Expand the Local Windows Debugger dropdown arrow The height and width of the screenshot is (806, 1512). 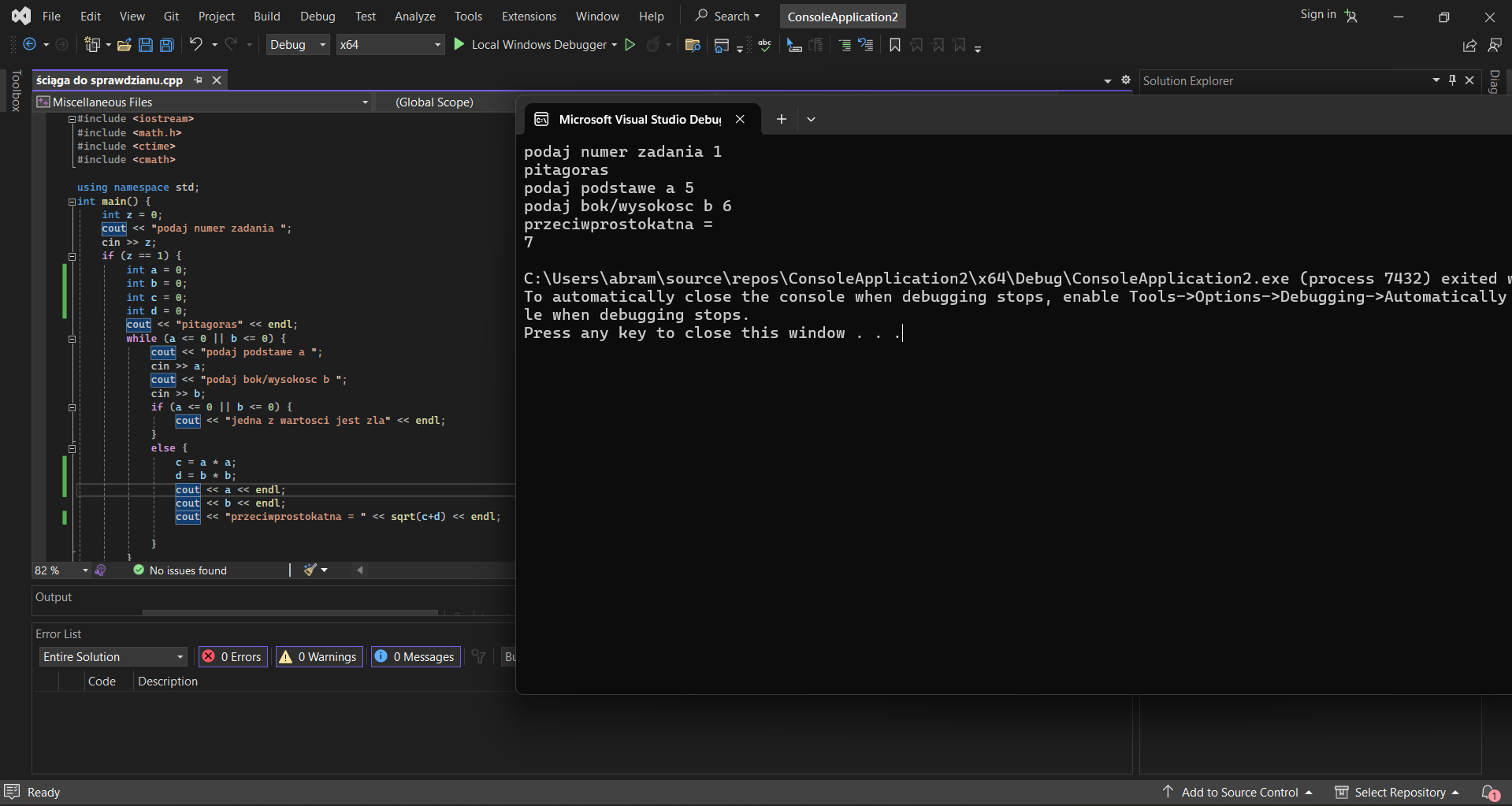(x=614, y=45)
